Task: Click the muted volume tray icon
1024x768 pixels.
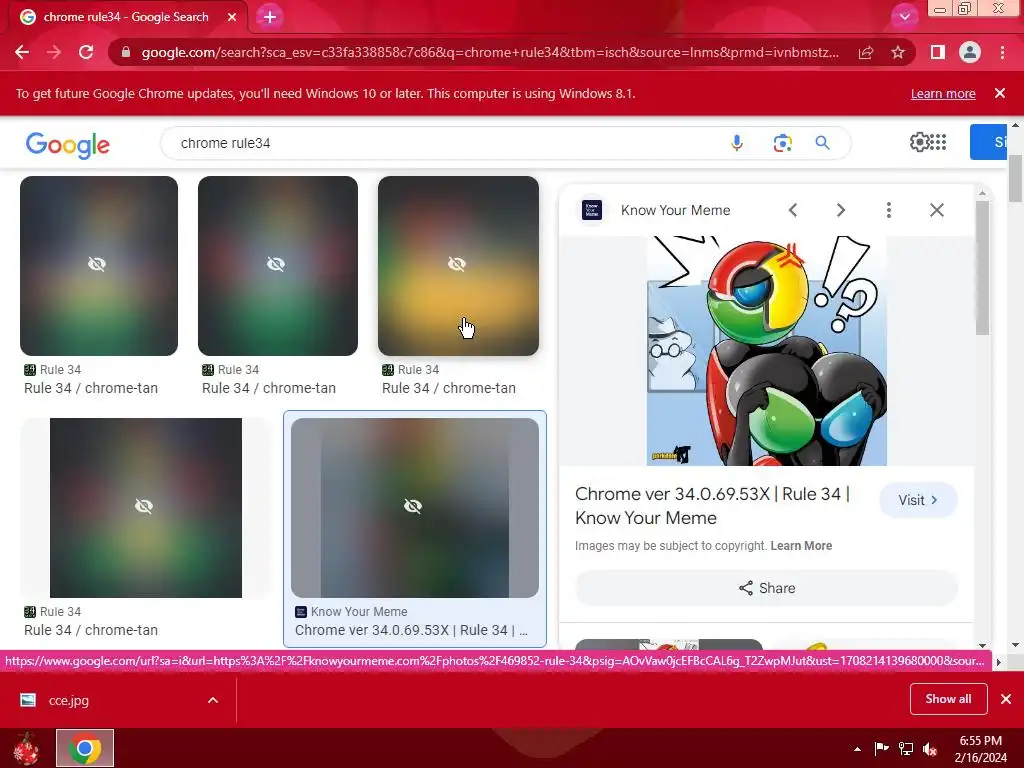Action: [x=930, y=749]
